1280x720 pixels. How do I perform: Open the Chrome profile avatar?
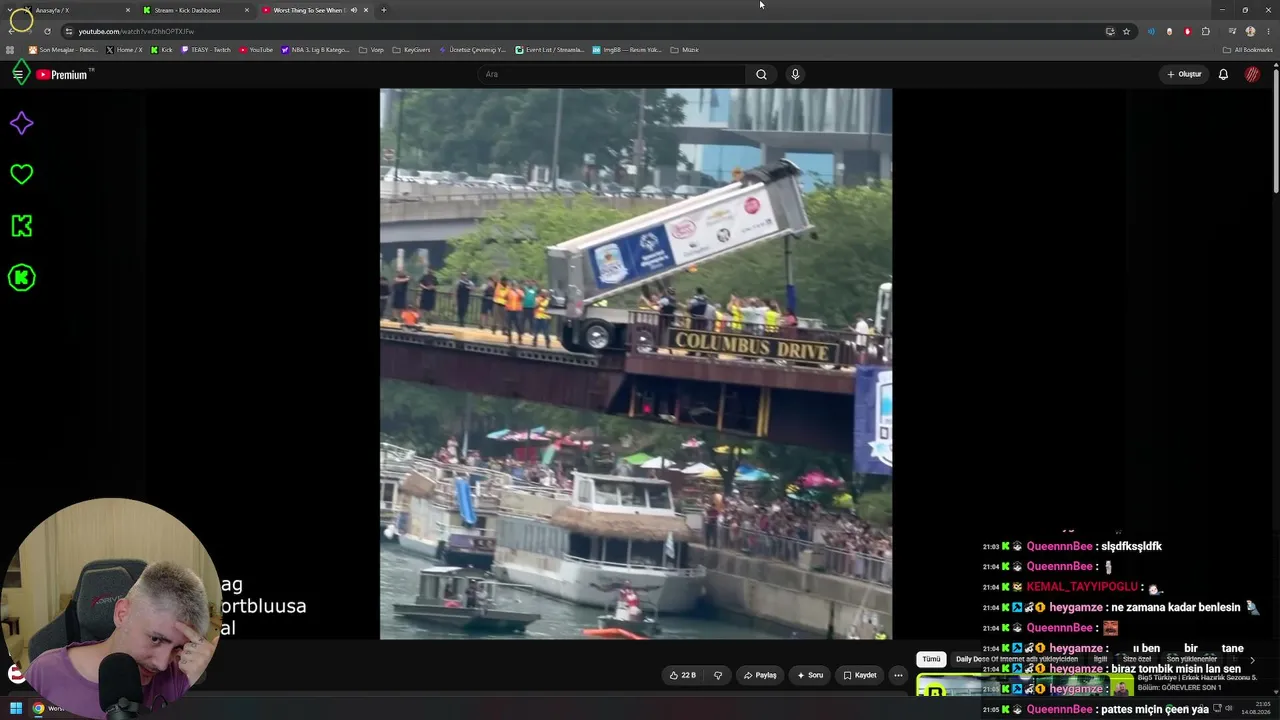(x=1250, y=31)
